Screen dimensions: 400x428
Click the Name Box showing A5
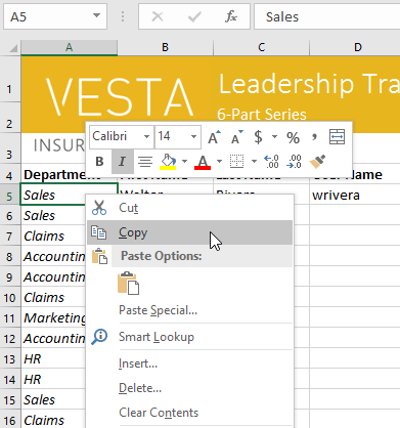point(55,16)
